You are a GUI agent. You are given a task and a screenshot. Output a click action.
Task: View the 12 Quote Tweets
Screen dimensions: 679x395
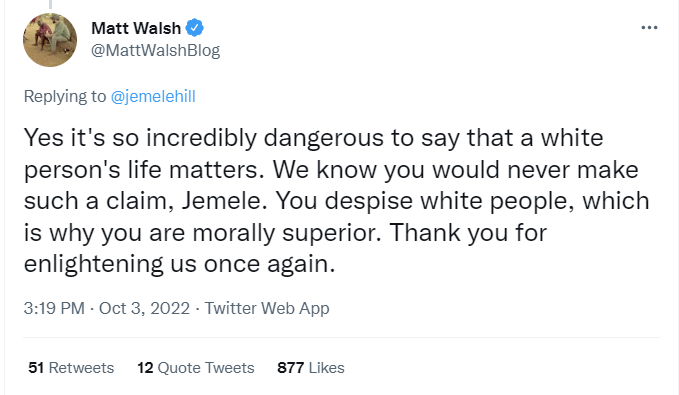pyautogui.click(x=196, y=368)
